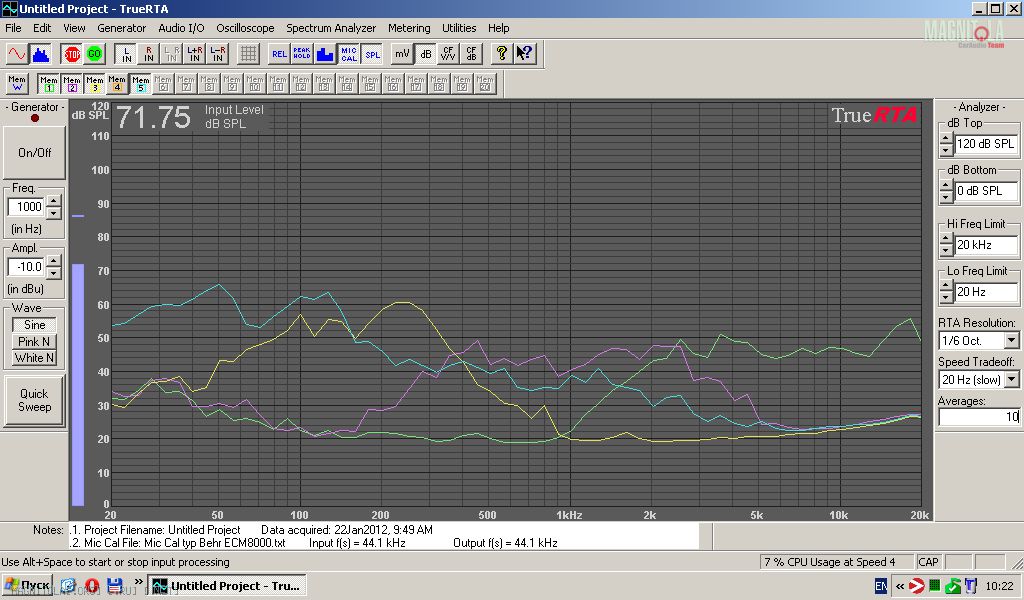1024x600 pixels.
Task: Start input processing with the green GO icon
Action: coord(95,54)
